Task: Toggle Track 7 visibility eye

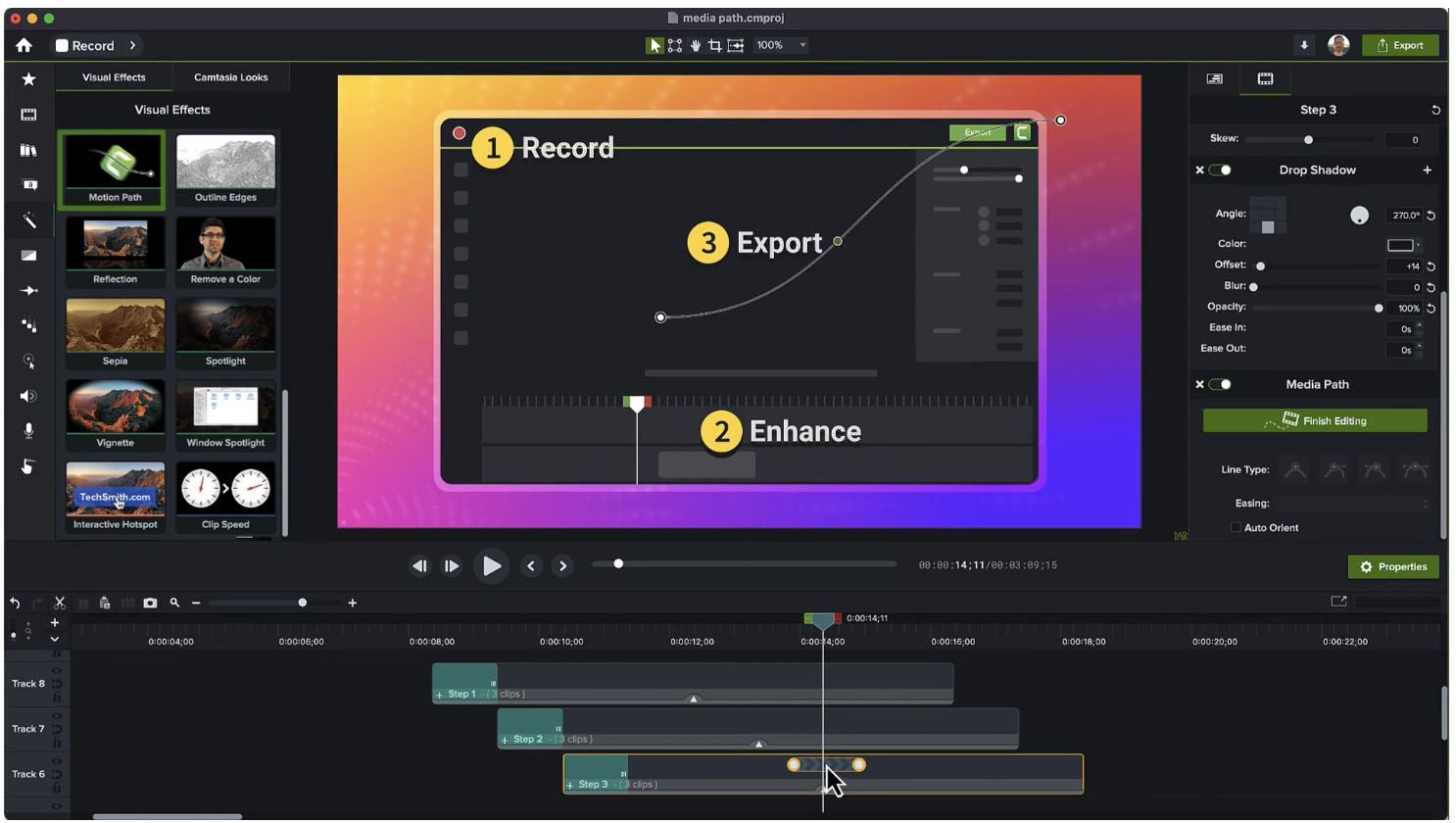Action: point(57,716)
